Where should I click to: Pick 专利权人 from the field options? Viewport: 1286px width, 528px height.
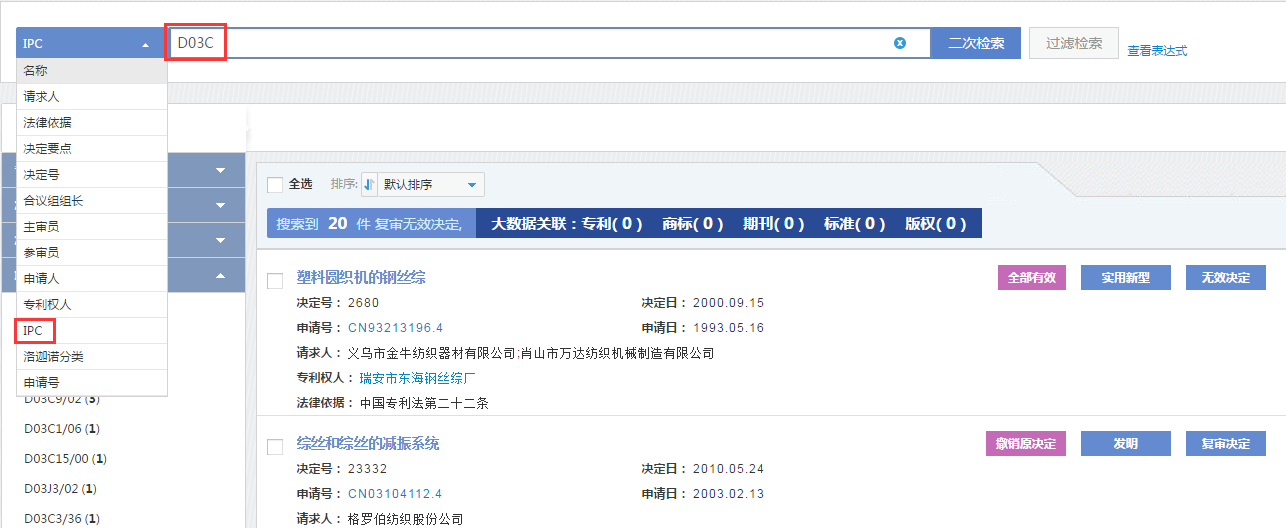[x=48, y=304]
